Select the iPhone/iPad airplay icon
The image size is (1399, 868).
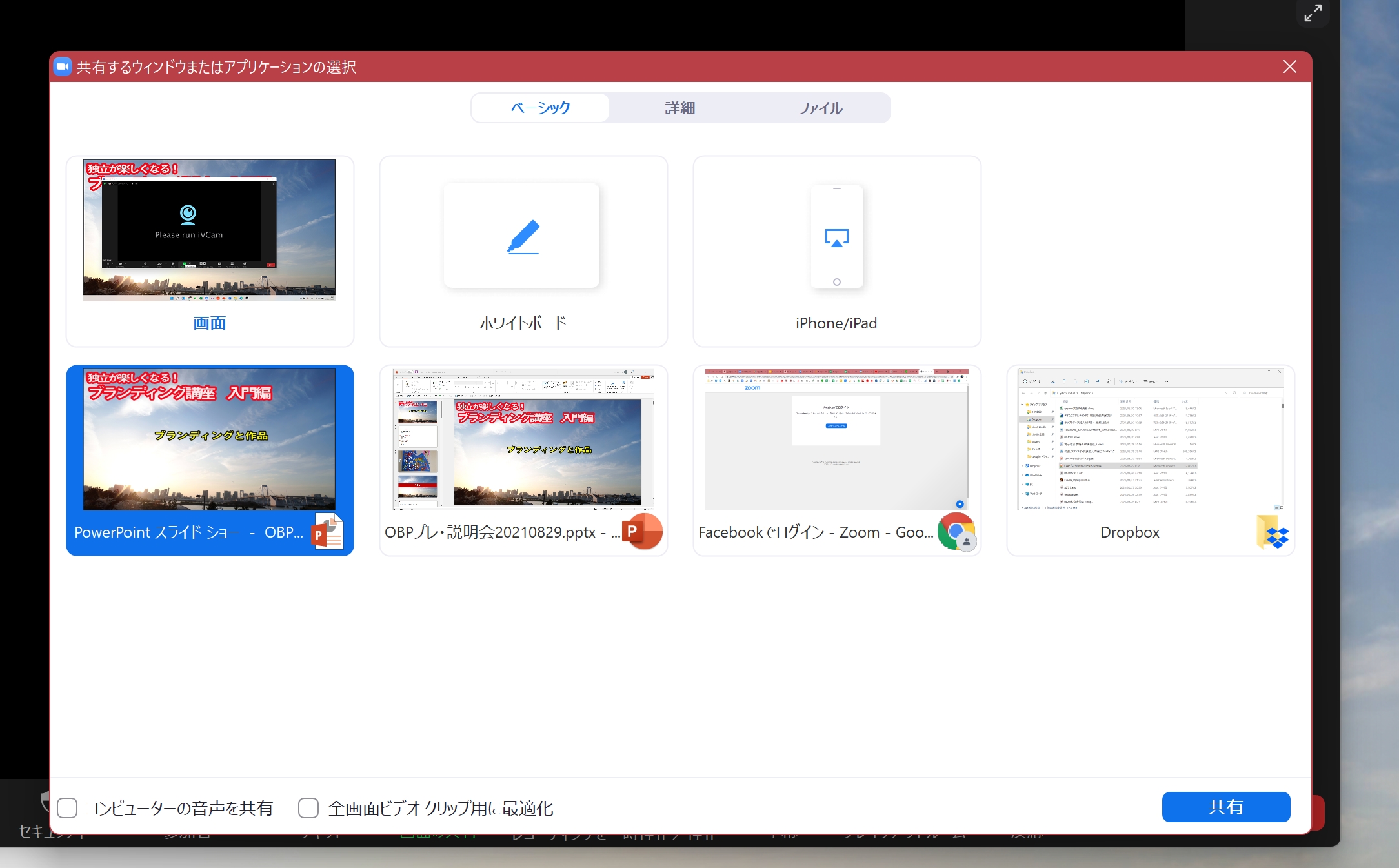coord(836,238)
